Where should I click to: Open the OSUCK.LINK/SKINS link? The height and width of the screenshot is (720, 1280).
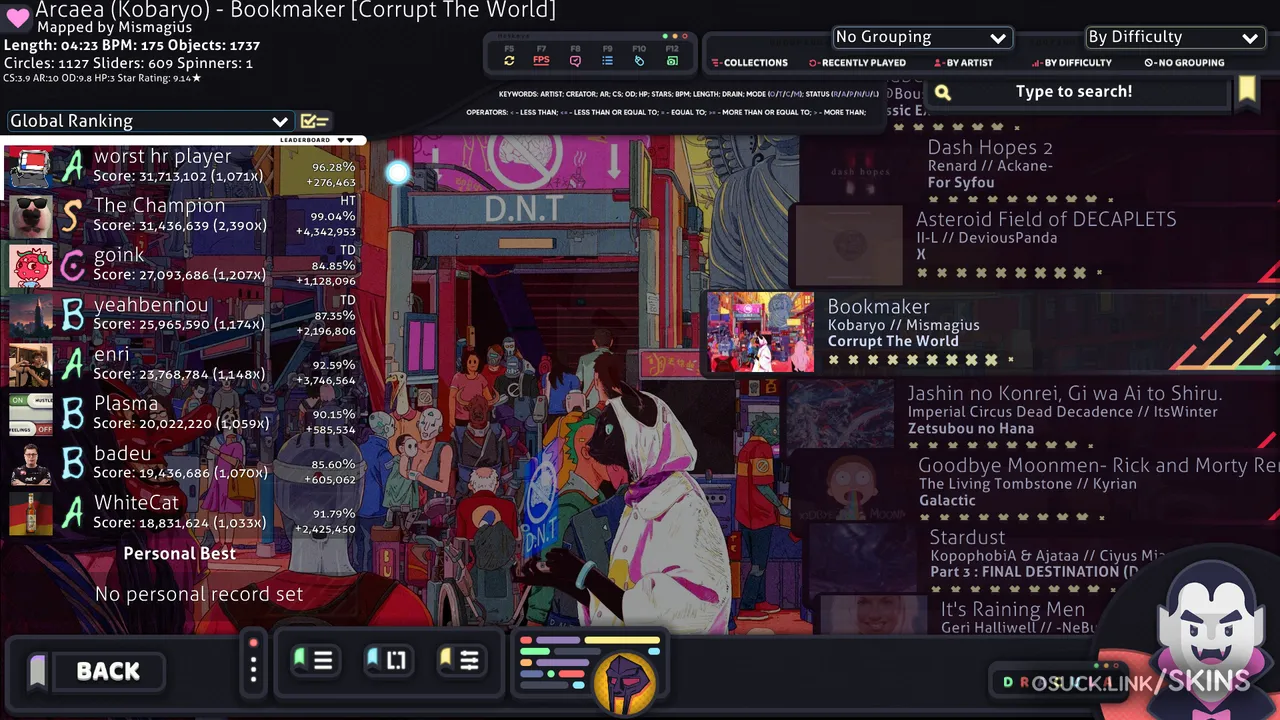tap(1140, 682)
